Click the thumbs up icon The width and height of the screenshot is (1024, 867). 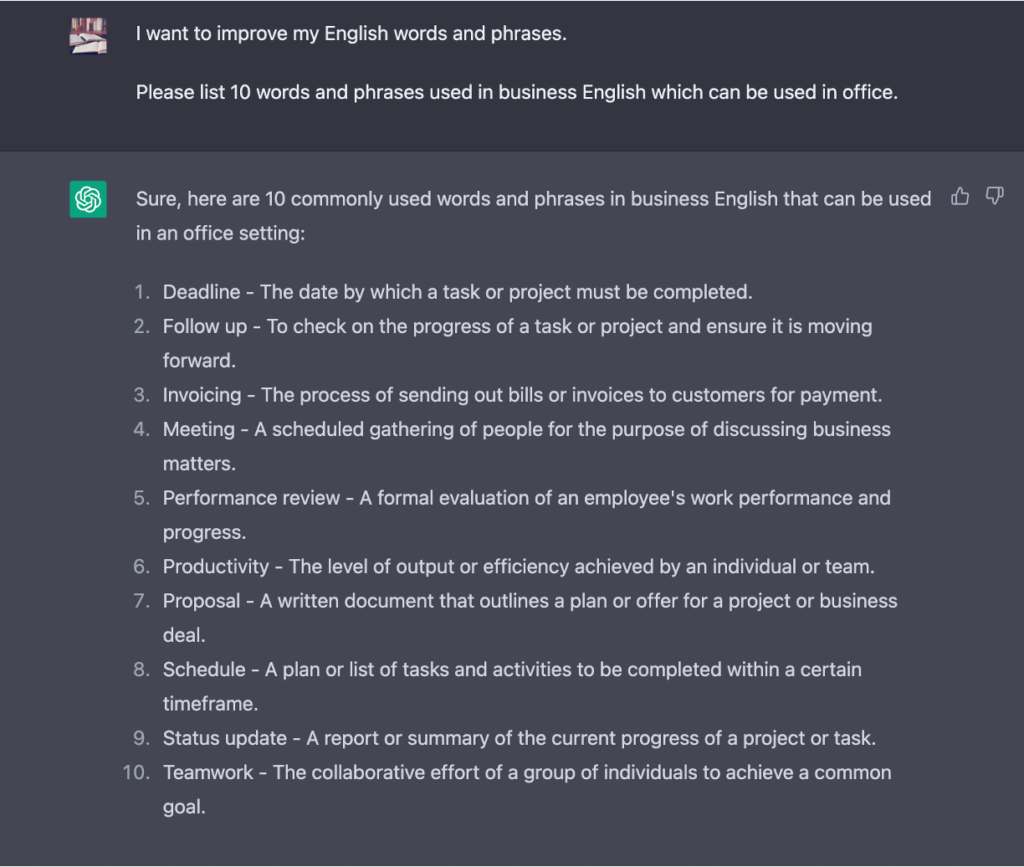click(960, 197)
